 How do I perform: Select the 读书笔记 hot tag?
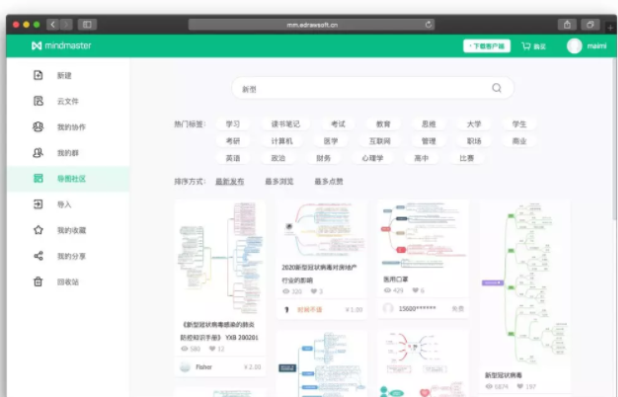point(285,124)
